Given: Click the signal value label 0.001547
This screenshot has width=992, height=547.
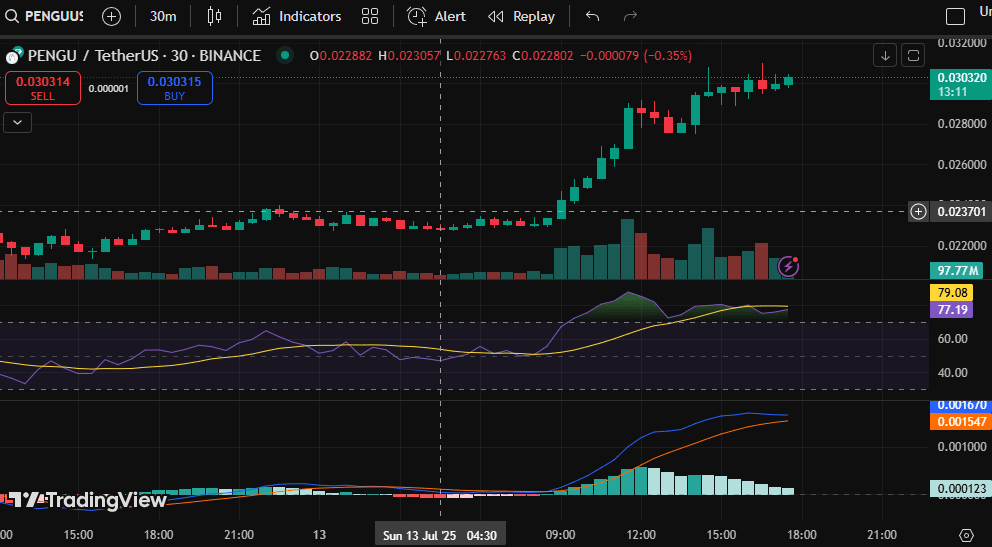Looking at the screenshot, I should click(962, 421).
